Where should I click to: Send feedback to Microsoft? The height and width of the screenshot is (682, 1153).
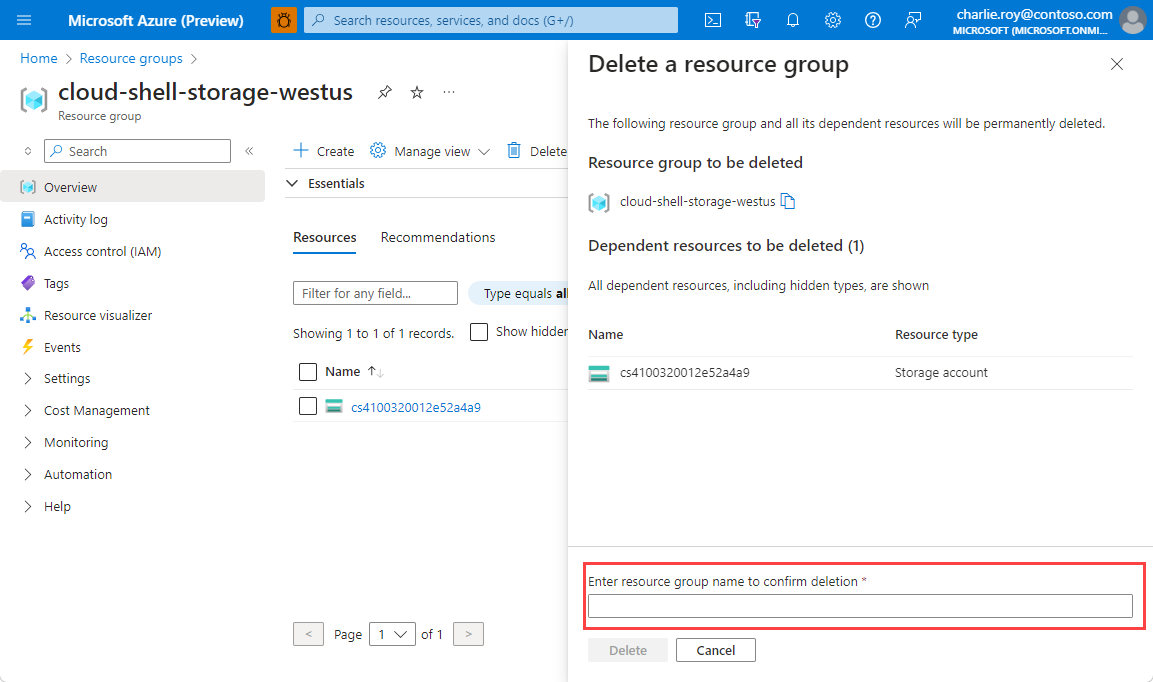[912, 20]
